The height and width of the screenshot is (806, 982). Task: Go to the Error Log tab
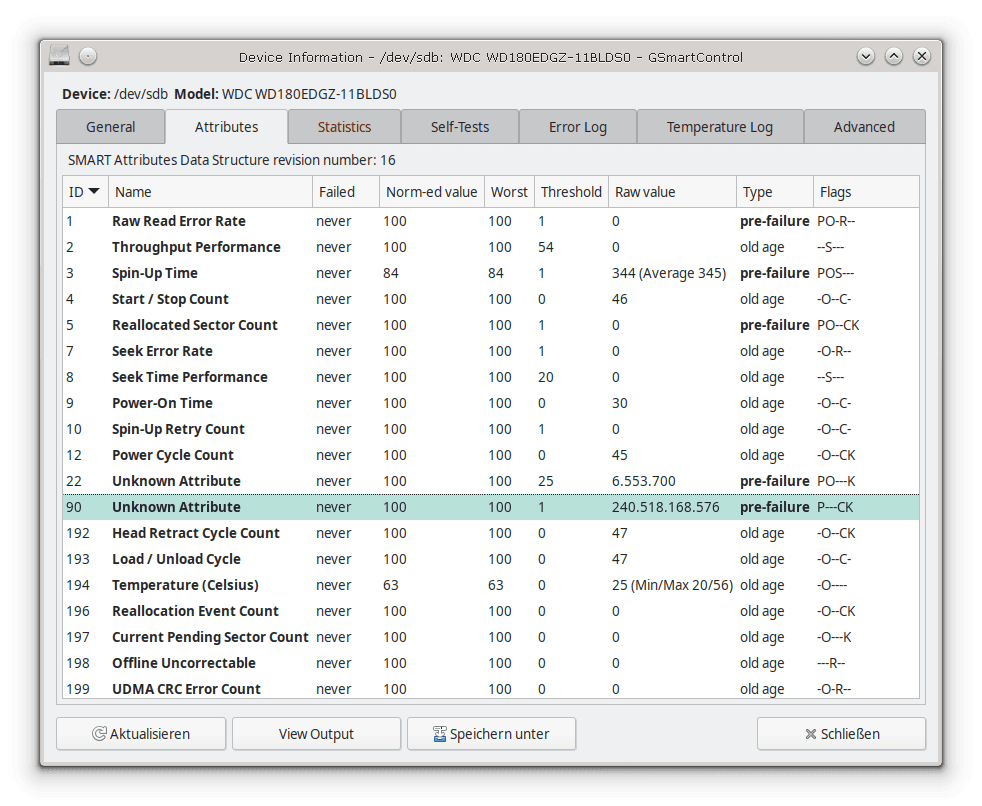coord(578,127)
